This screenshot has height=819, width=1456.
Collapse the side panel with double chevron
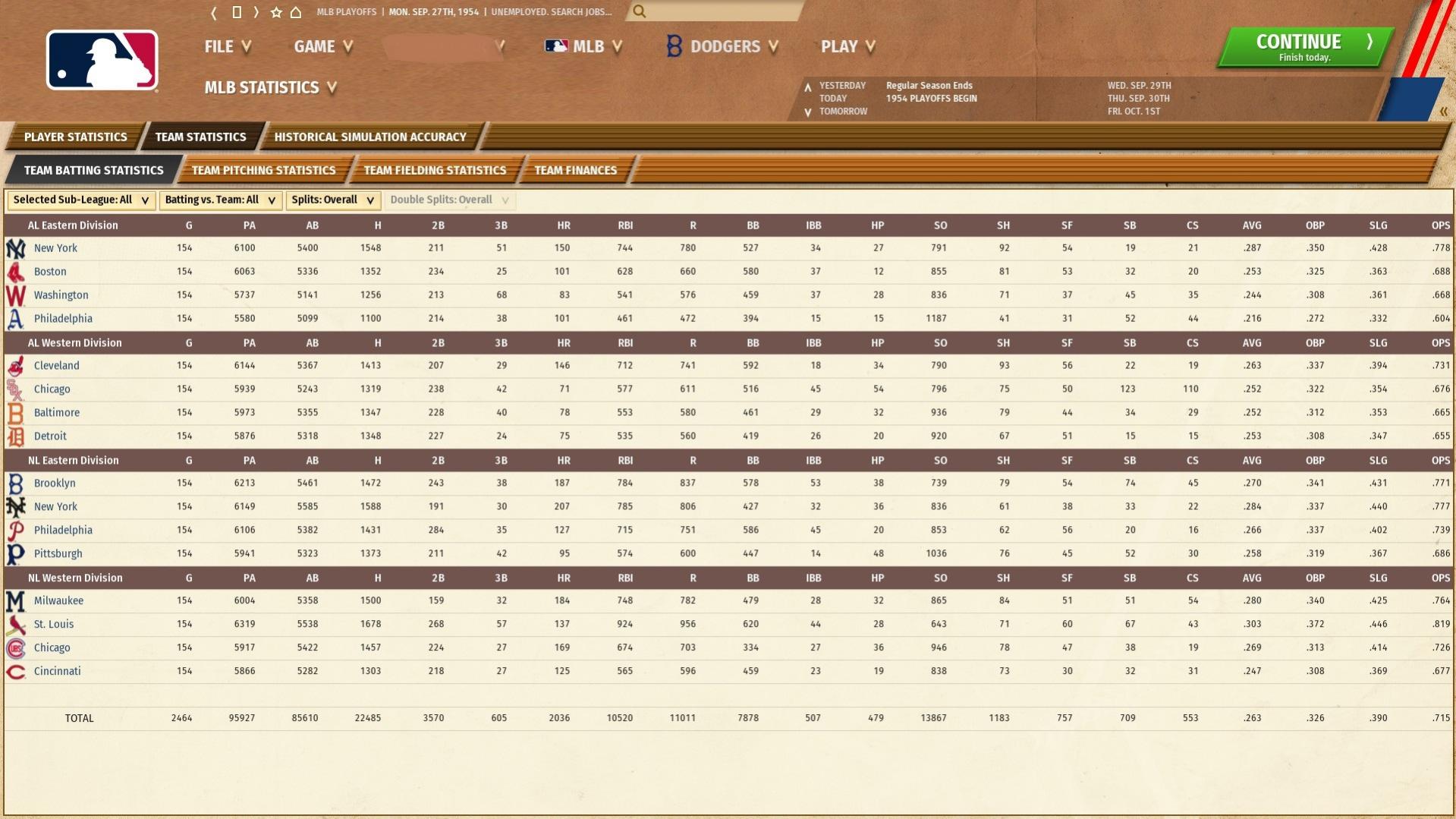click(x=1443, y=112)
